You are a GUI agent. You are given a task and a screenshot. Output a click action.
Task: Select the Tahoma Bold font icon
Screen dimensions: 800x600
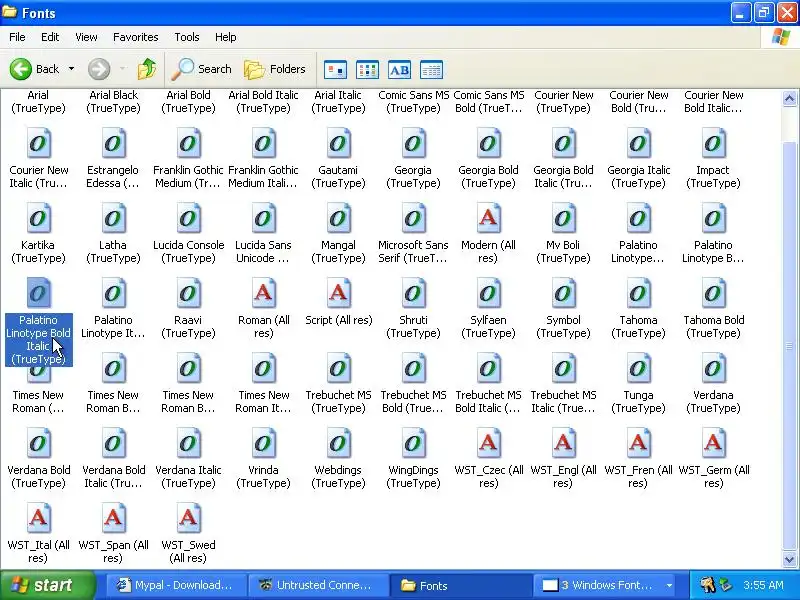(713, 293)
